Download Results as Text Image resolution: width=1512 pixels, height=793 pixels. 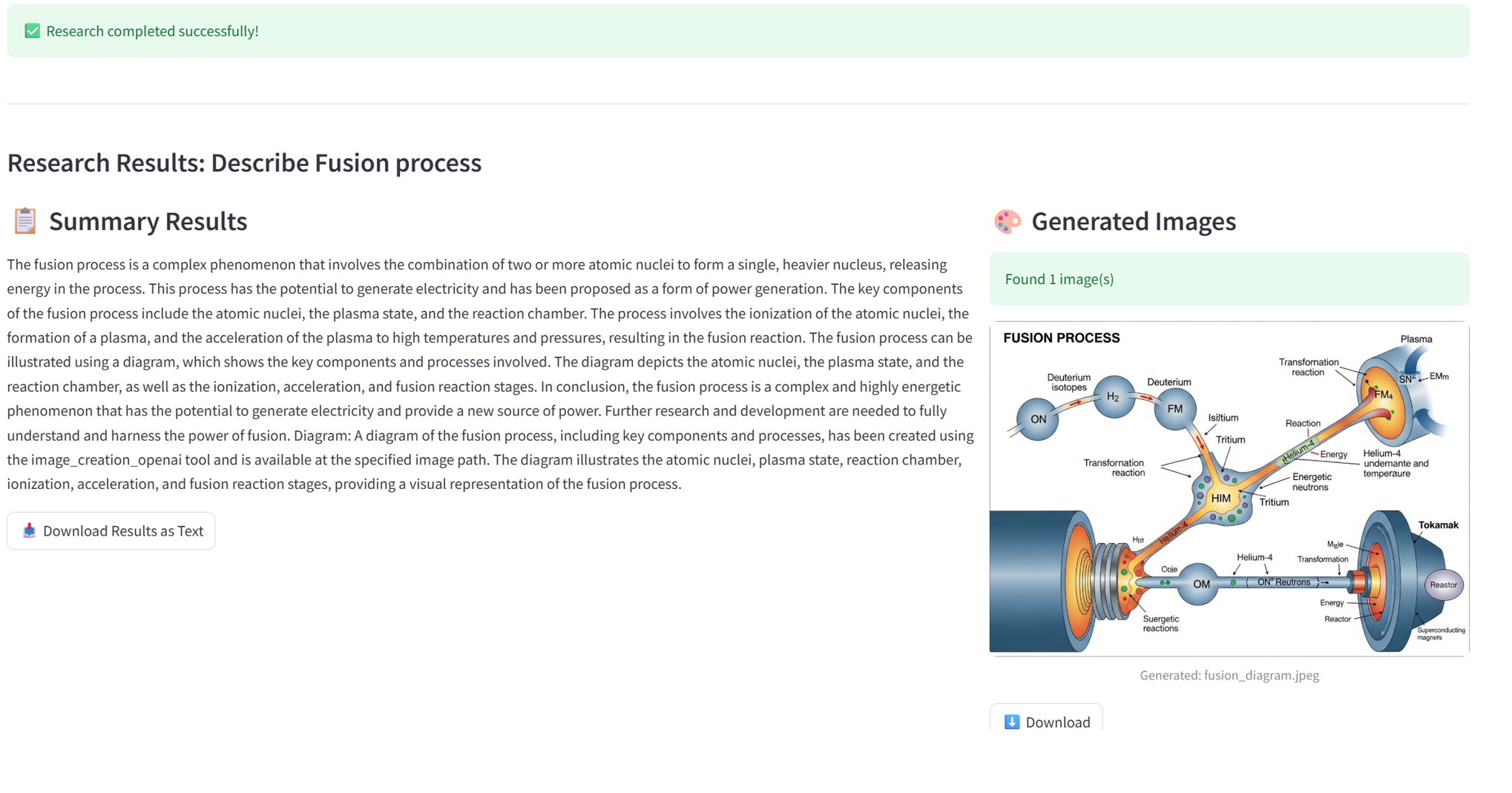(111, 530)
